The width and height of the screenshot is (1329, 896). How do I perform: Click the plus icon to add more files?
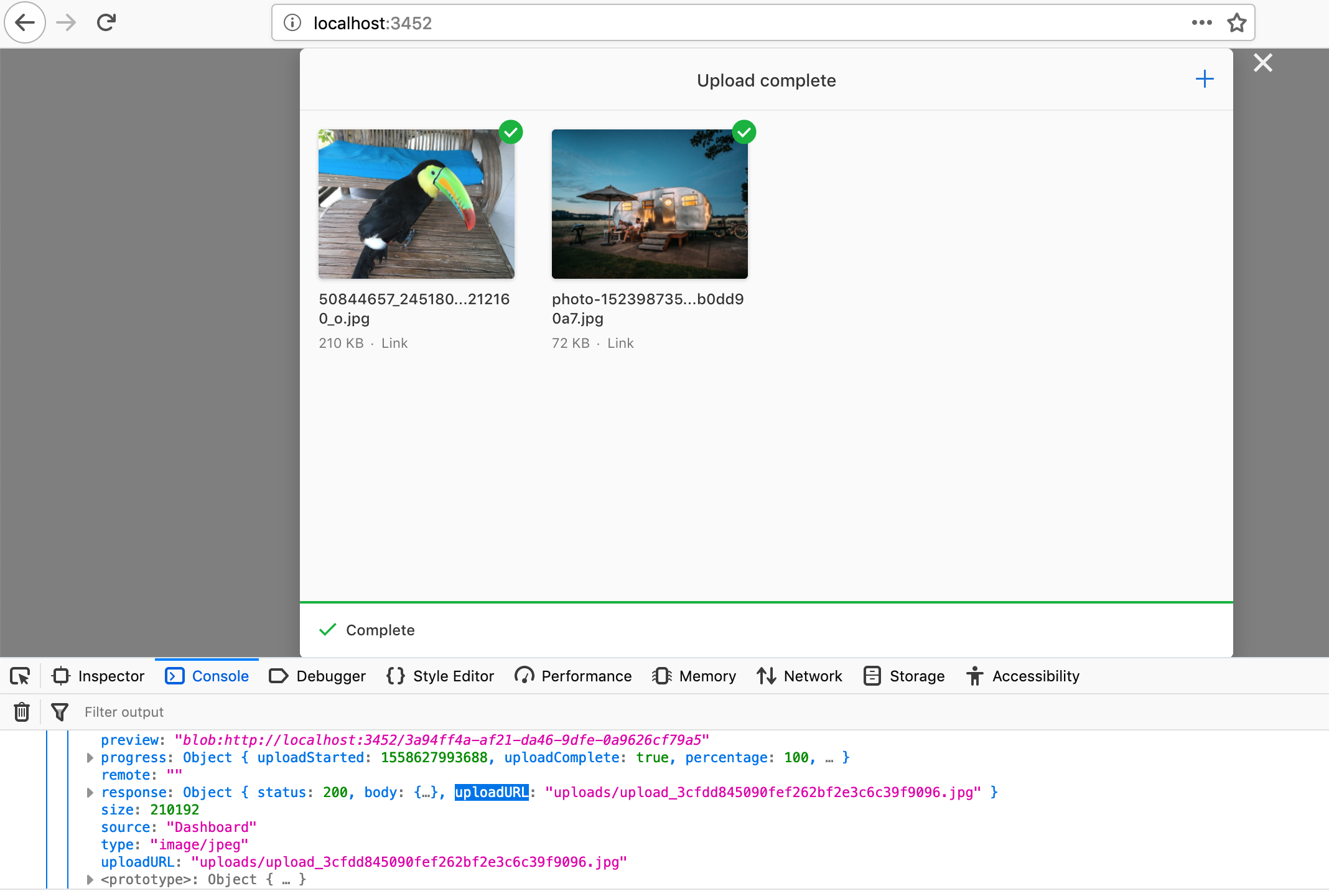(1205, 78)
